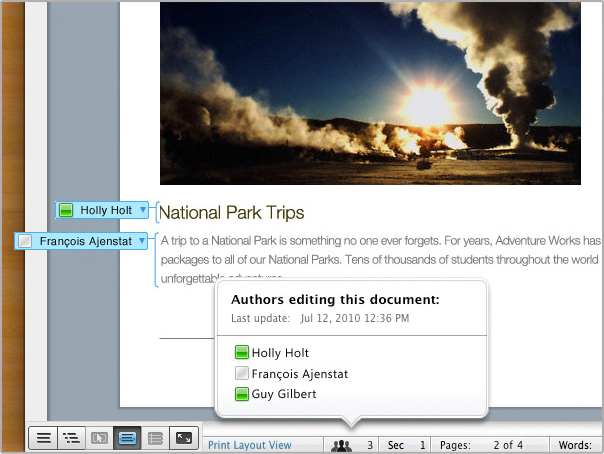This screenshot has height=454, width=604.
Task: Click the Print Layout View status text
Action: [x=250, y=445]
